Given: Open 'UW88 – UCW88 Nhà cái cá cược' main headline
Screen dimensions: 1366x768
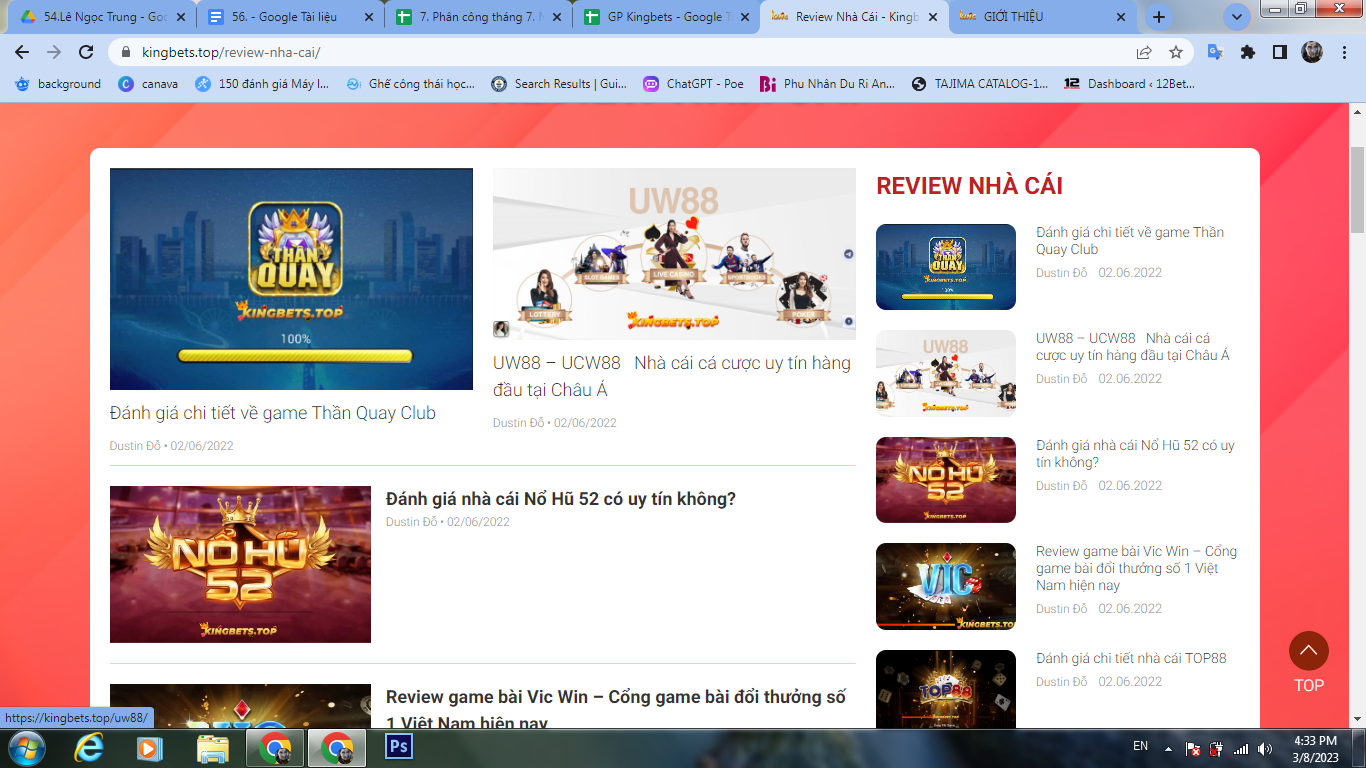Looking at the screenshot, I should click(672, 376).
